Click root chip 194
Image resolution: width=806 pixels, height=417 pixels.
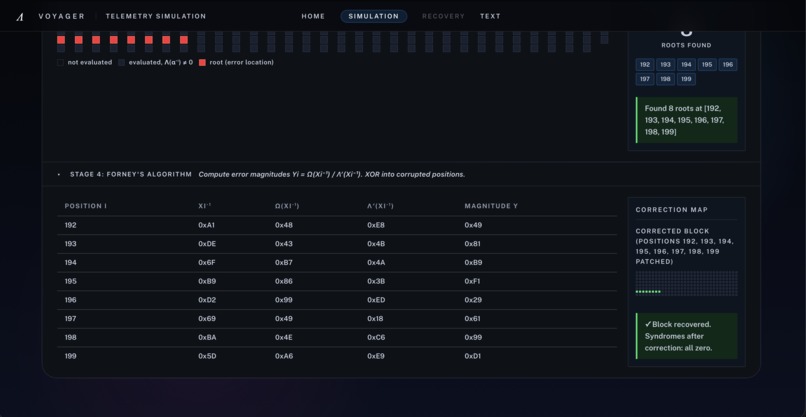tap(686, 65)
